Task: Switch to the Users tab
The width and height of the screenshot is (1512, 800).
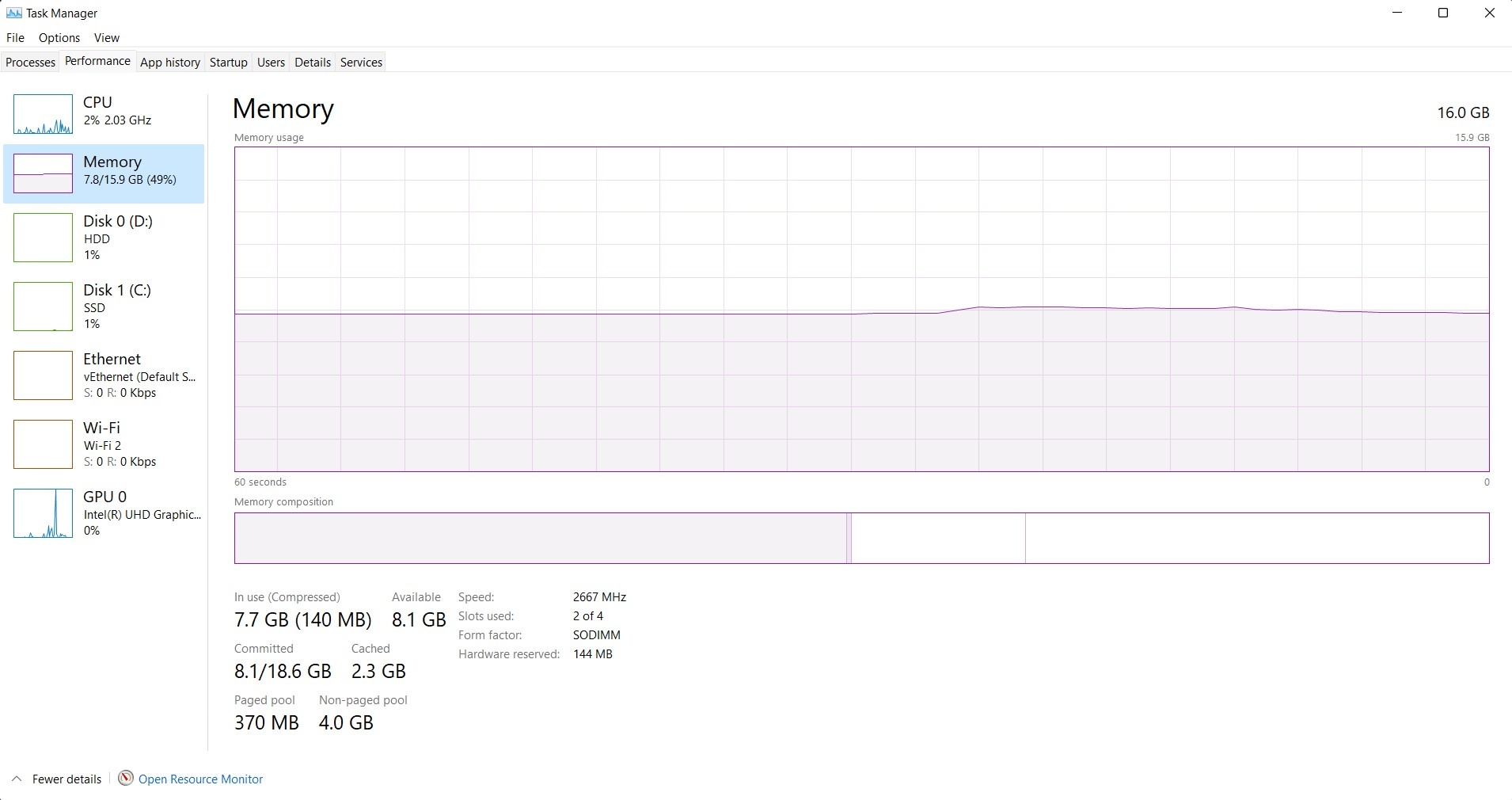Action: (270, 62)
